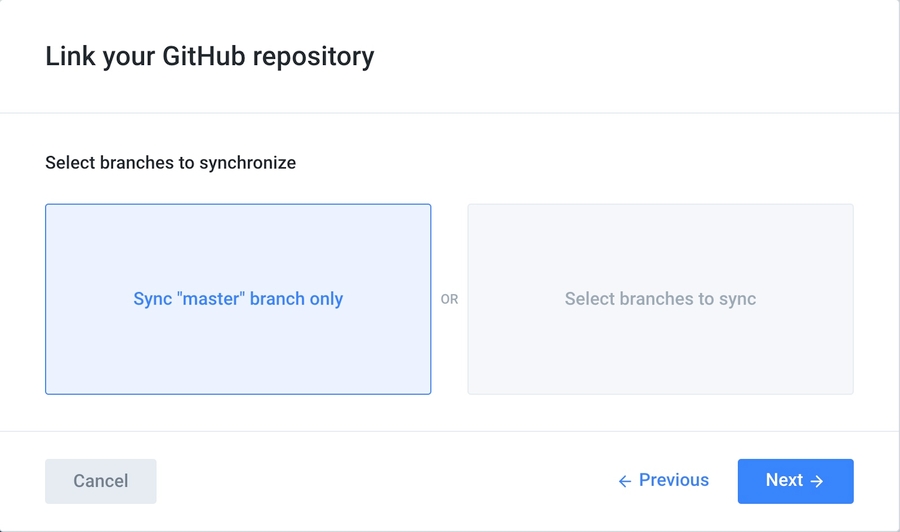900x532 pixels.
Task: Click the Sync "master" branch only text
Action: click(x=238, y=299)
